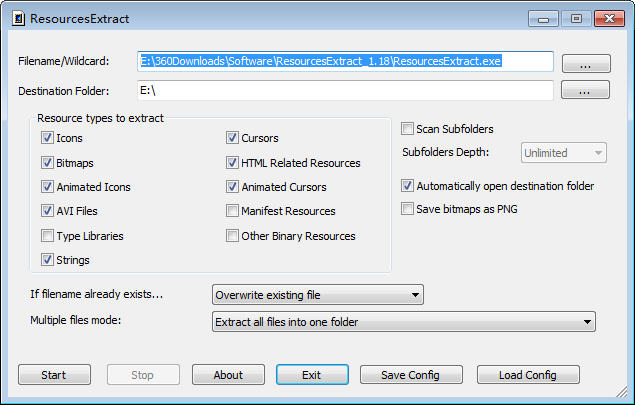Click the Save Config button
Viewport: 635px width, 405px height.
[x=411, y=375]
